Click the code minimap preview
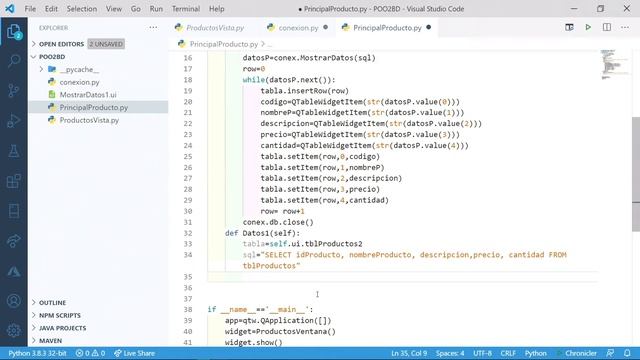Image resolution: width=640 pixels, height=360 pixels. pyautogui.click(x=615, y=64)
